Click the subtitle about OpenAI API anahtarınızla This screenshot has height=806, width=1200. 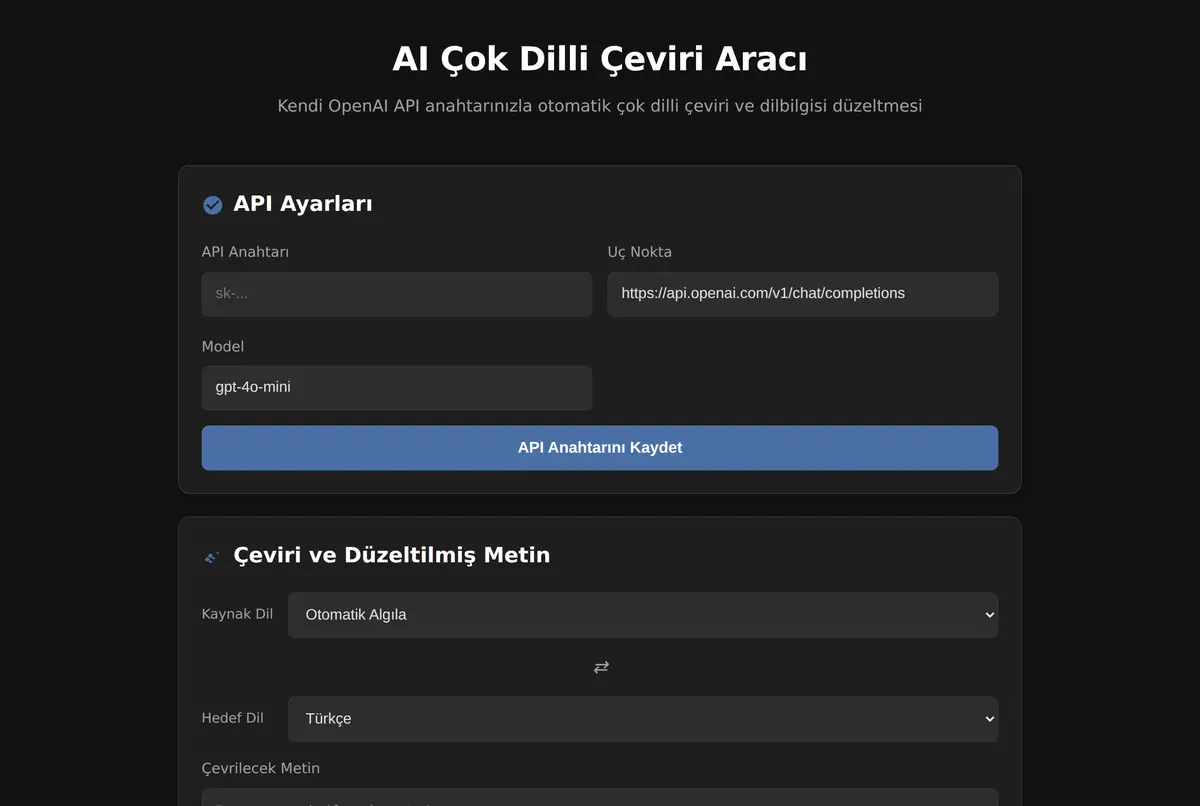(600, 105)
